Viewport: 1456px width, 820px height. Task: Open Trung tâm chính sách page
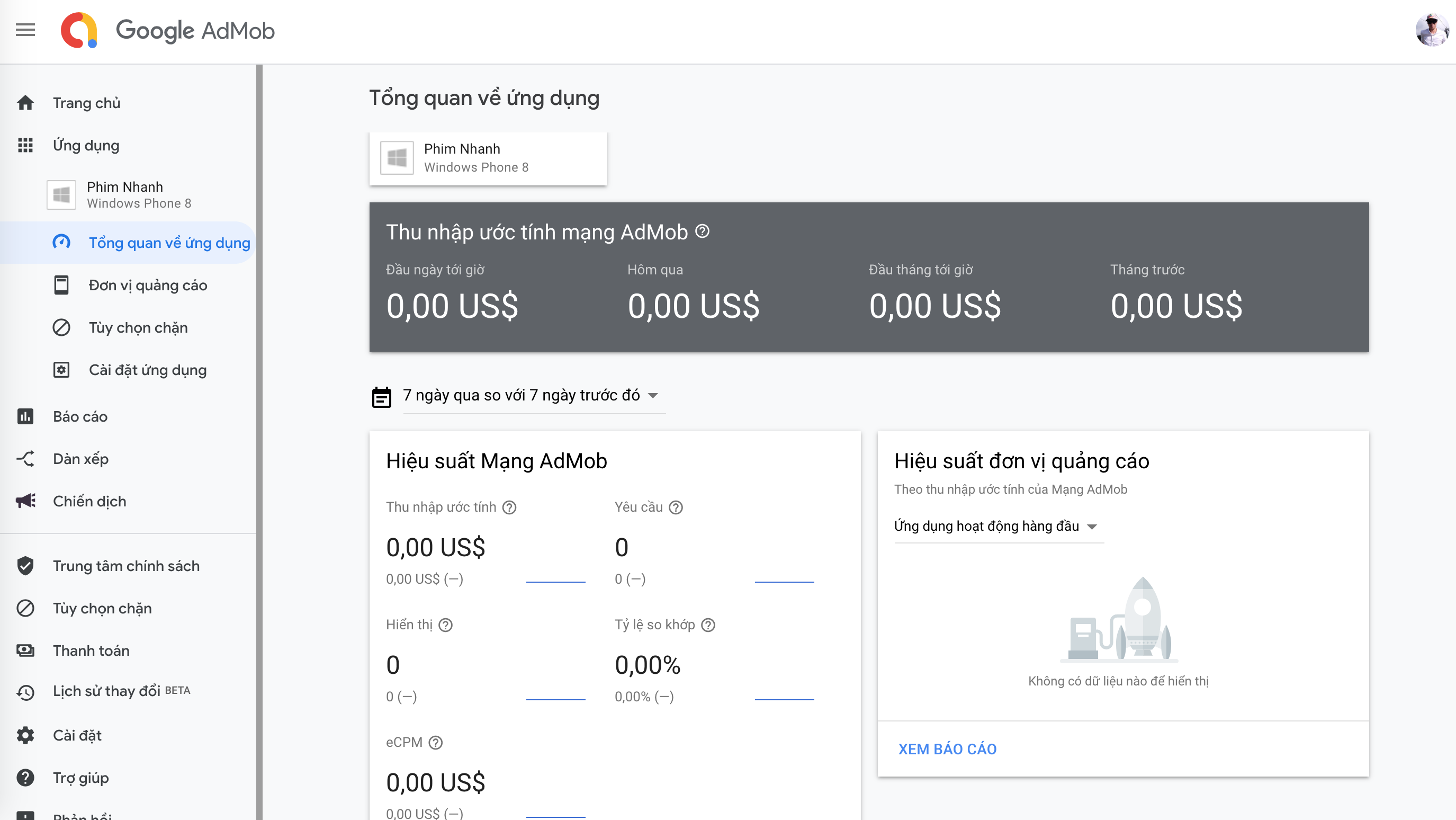(126, 566)
